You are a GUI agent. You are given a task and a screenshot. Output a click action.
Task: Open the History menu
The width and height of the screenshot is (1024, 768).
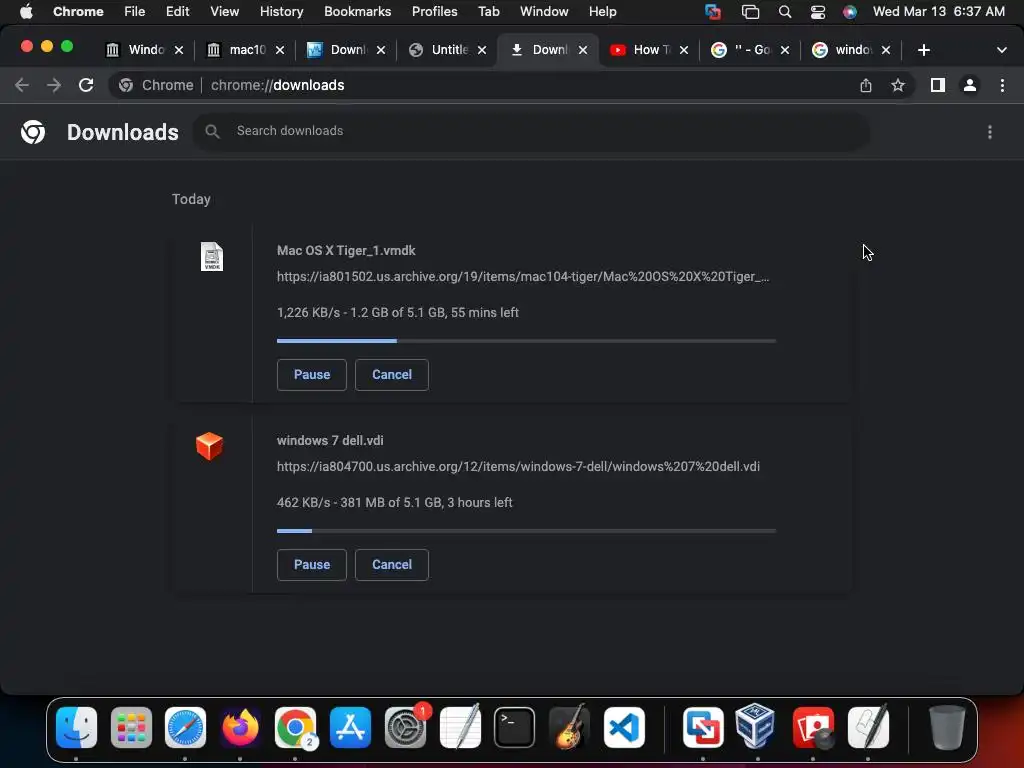pyautogui.click(x=281, y=12)
